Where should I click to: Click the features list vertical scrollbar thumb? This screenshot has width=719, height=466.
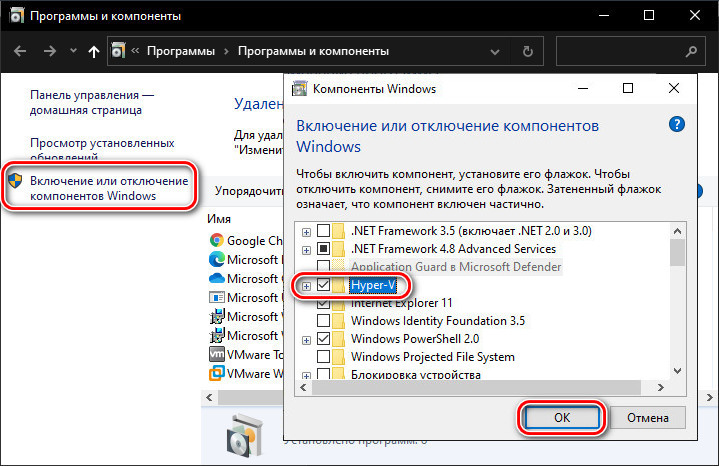pyautogui.click(x=677, y=253)
